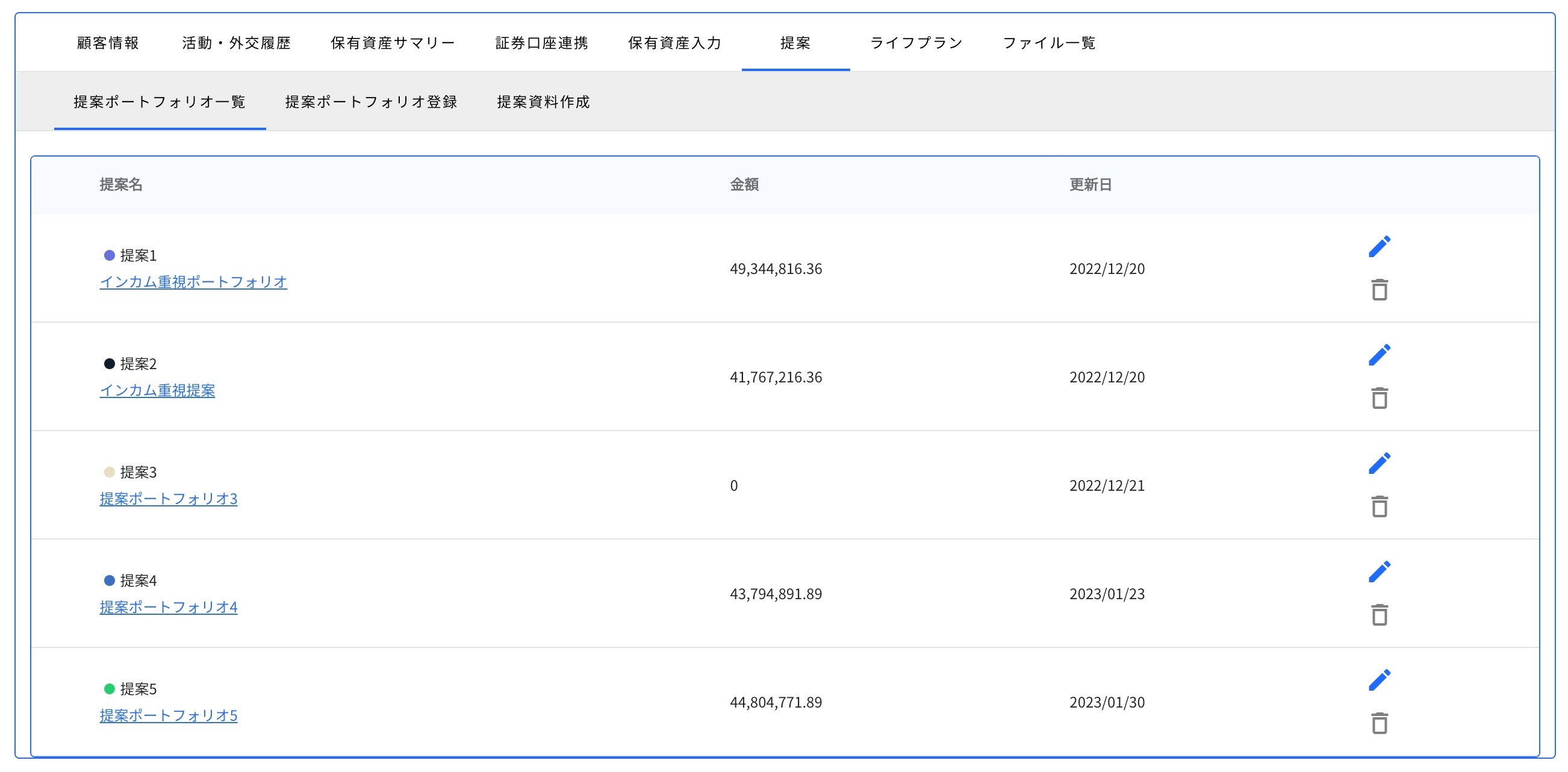1568x772 pixels.
Task: Open the 保有資産サマリー tab
Action: [393, 43]
